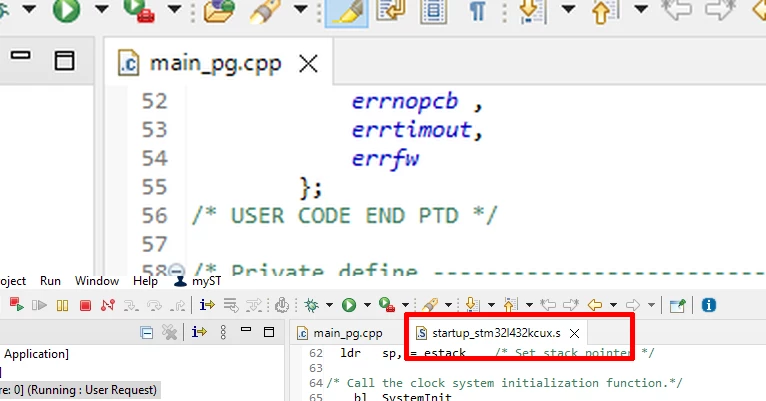This screenshot has width=766, height=401.
Task: Open the Run menu
Action: (x=50, y=281)
